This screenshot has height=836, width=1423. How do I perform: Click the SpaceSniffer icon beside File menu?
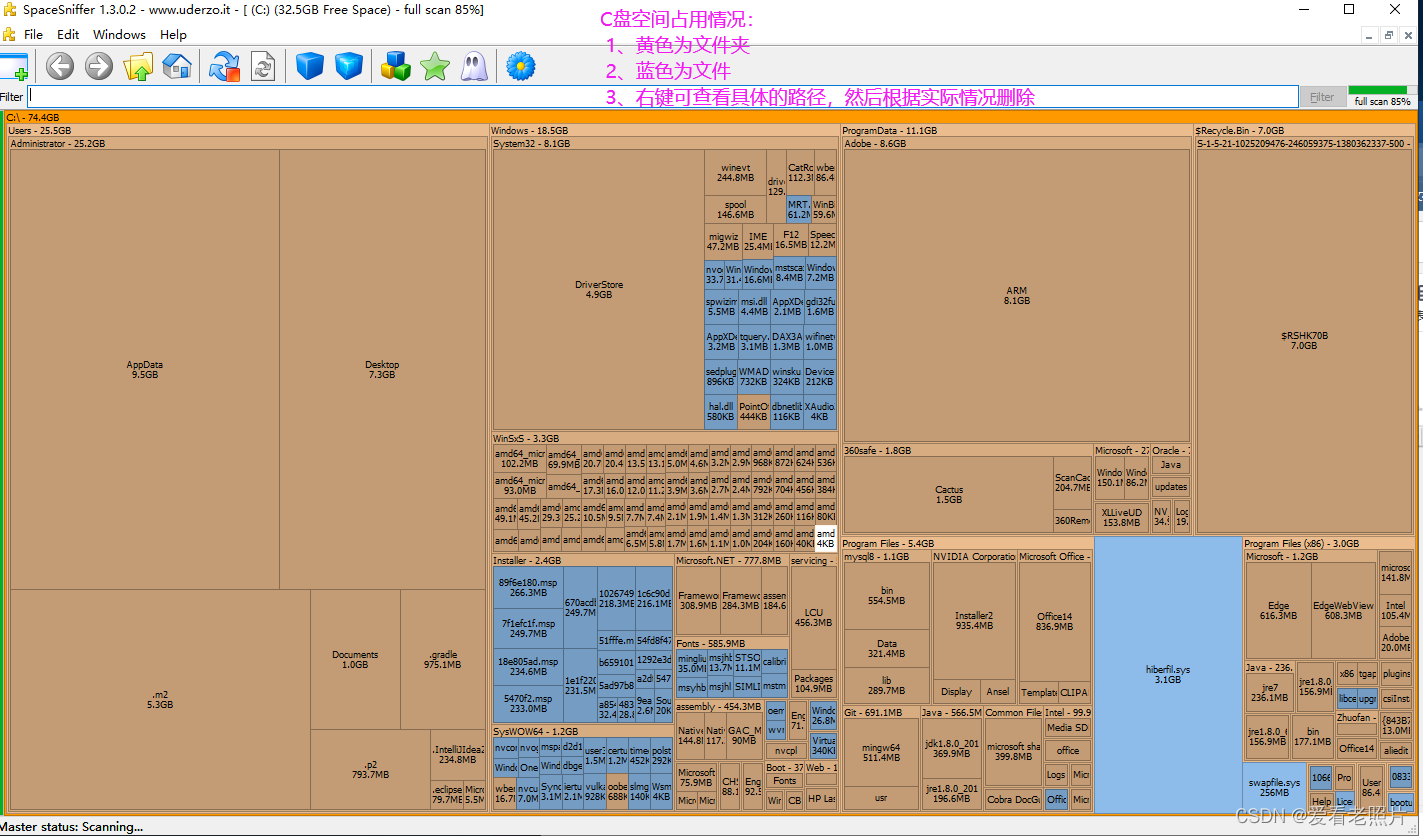[x=9, y=34]
